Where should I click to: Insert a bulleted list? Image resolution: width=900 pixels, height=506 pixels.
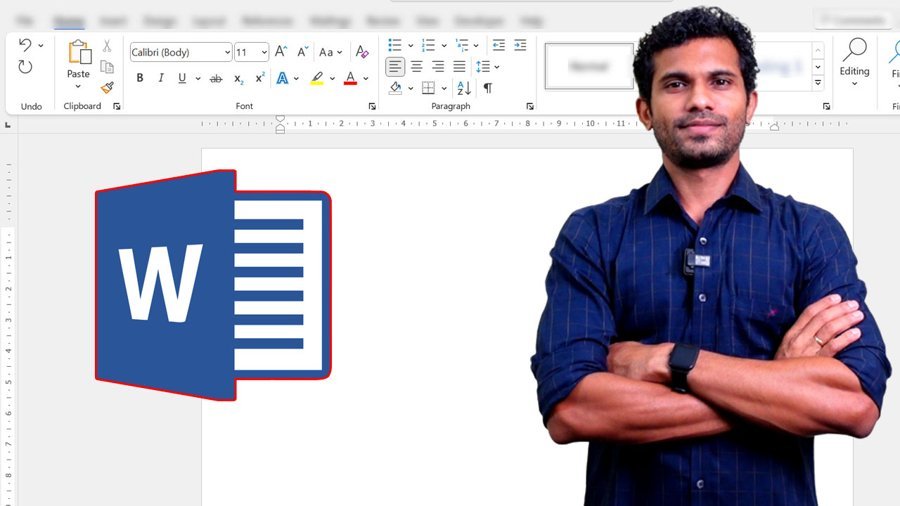[395, 45]
